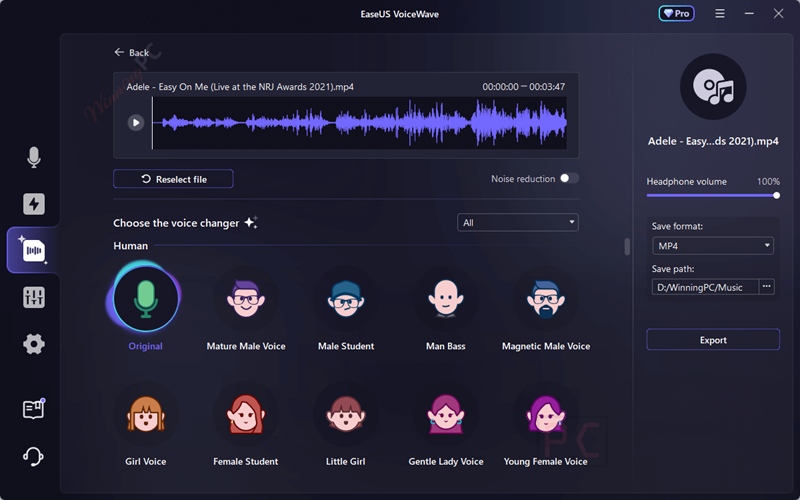Click the music disc file icon

click(713, 87)
